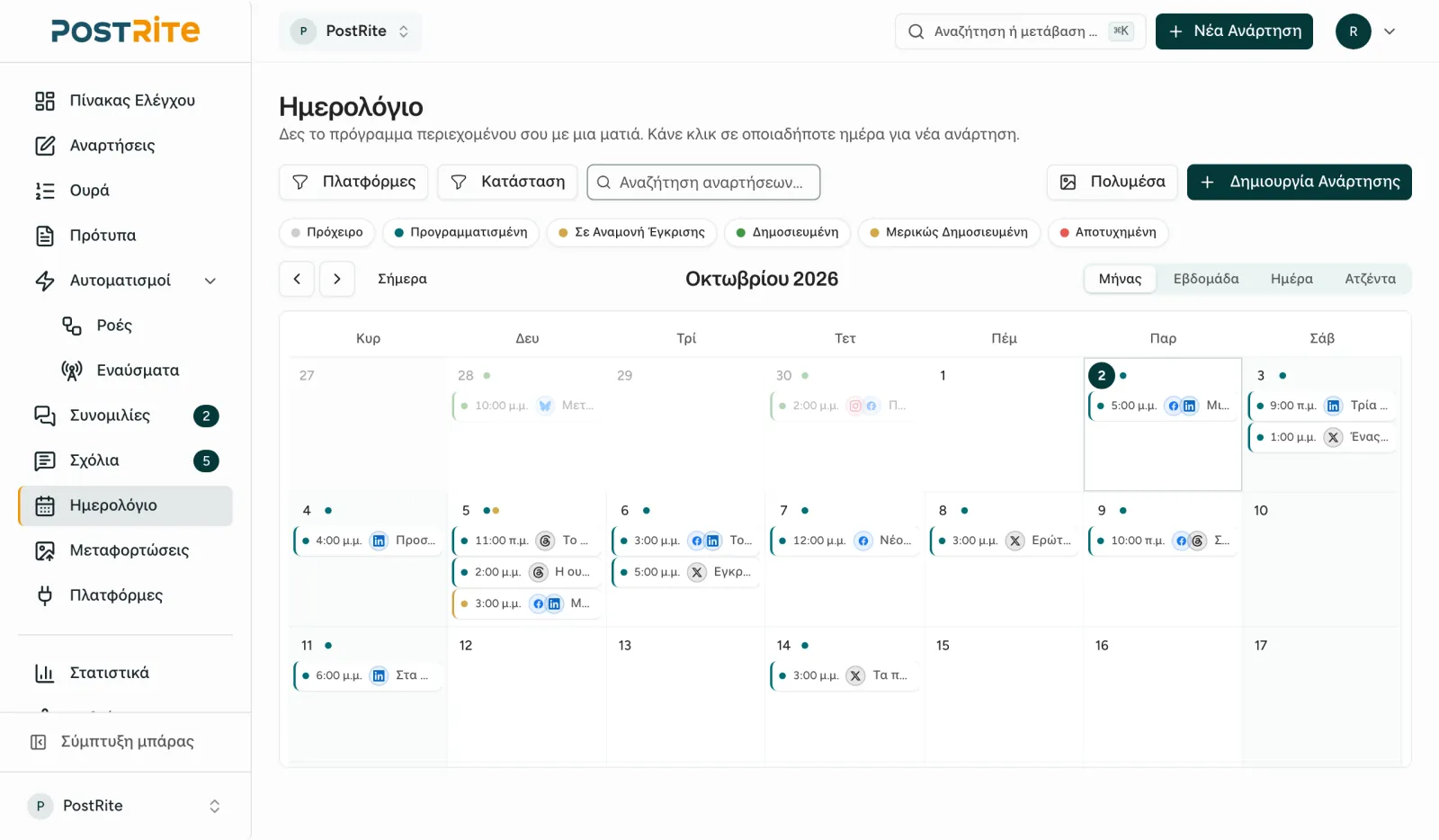Switch to the Ατζέντα view tab
1439x840 pixels.
[x=1370, y=279]
